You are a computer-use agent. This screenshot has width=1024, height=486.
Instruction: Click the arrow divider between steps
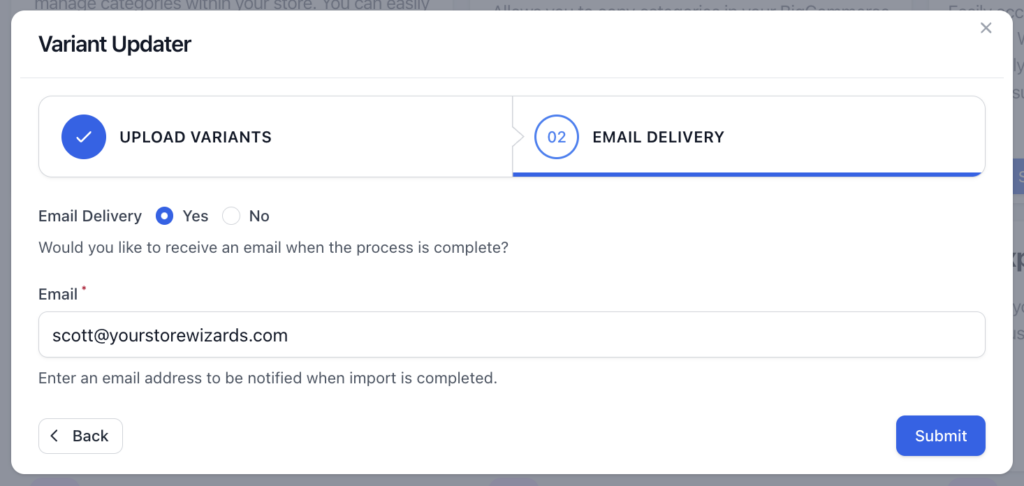[x=517, y=137]
